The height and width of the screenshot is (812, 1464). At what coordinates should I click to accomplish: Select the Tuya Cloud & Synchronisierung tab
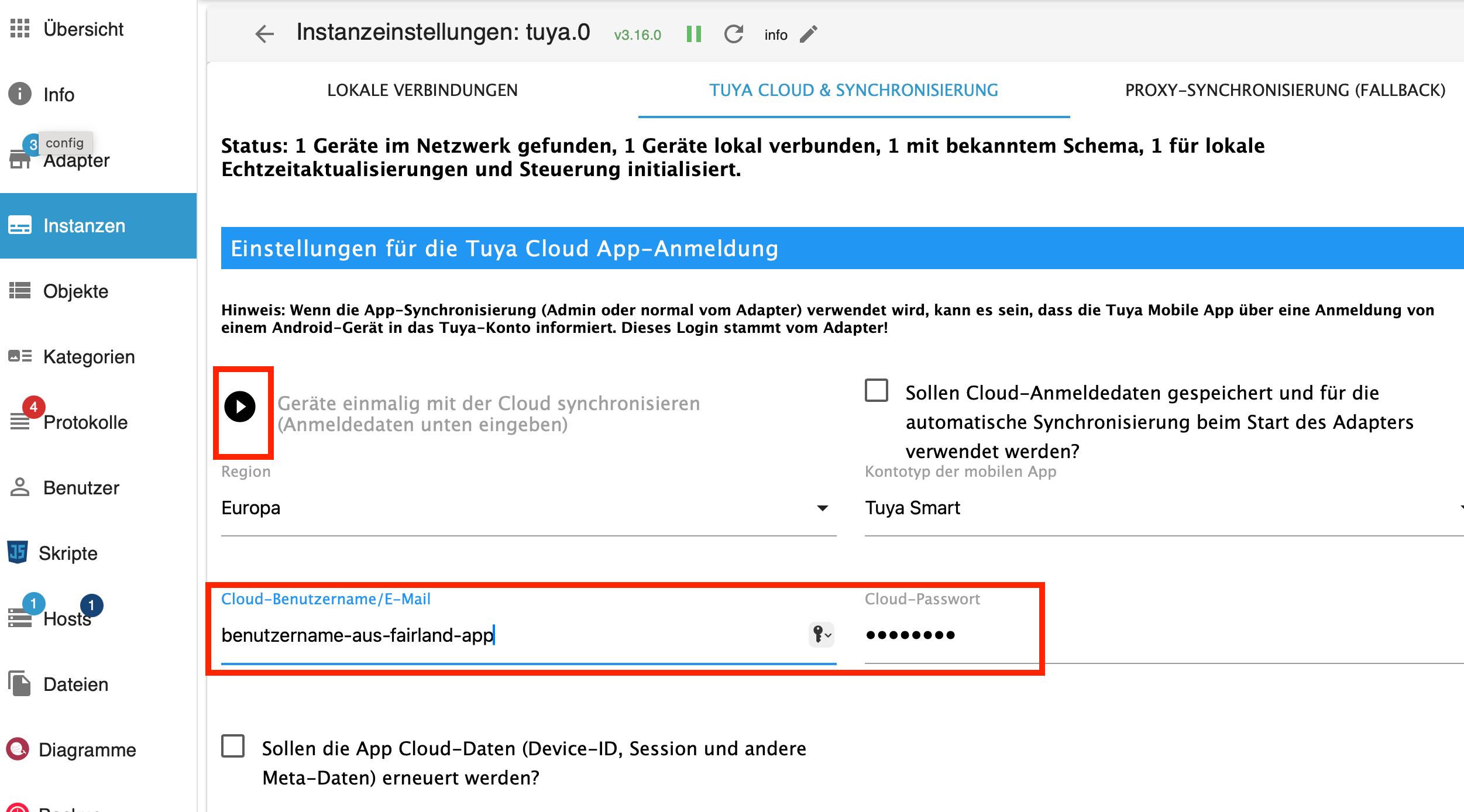click(853, 90)
